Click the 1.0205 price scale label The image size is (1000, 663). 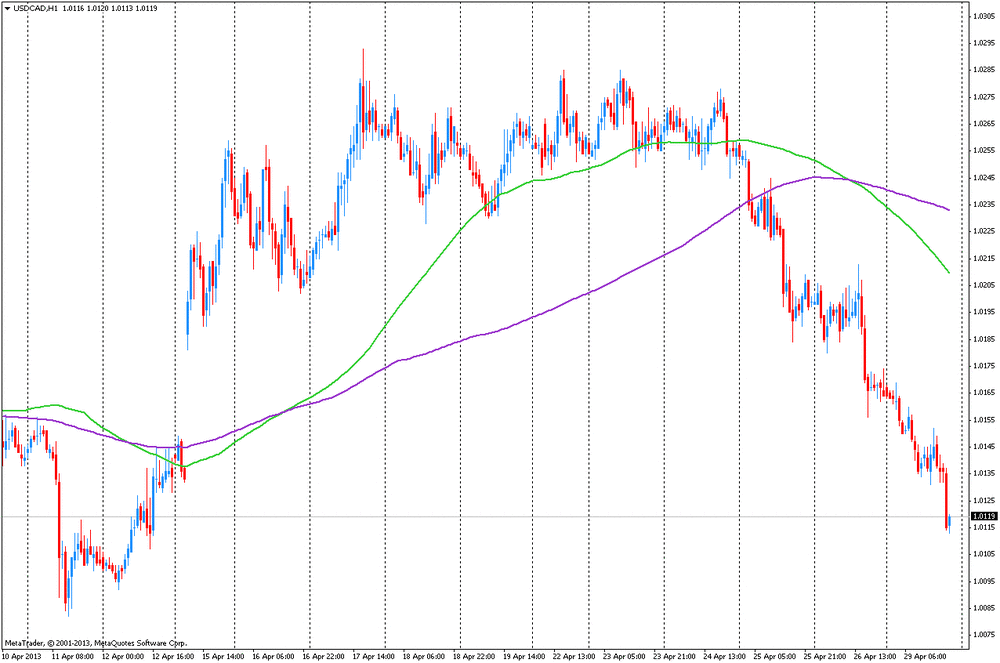(985, 285)
